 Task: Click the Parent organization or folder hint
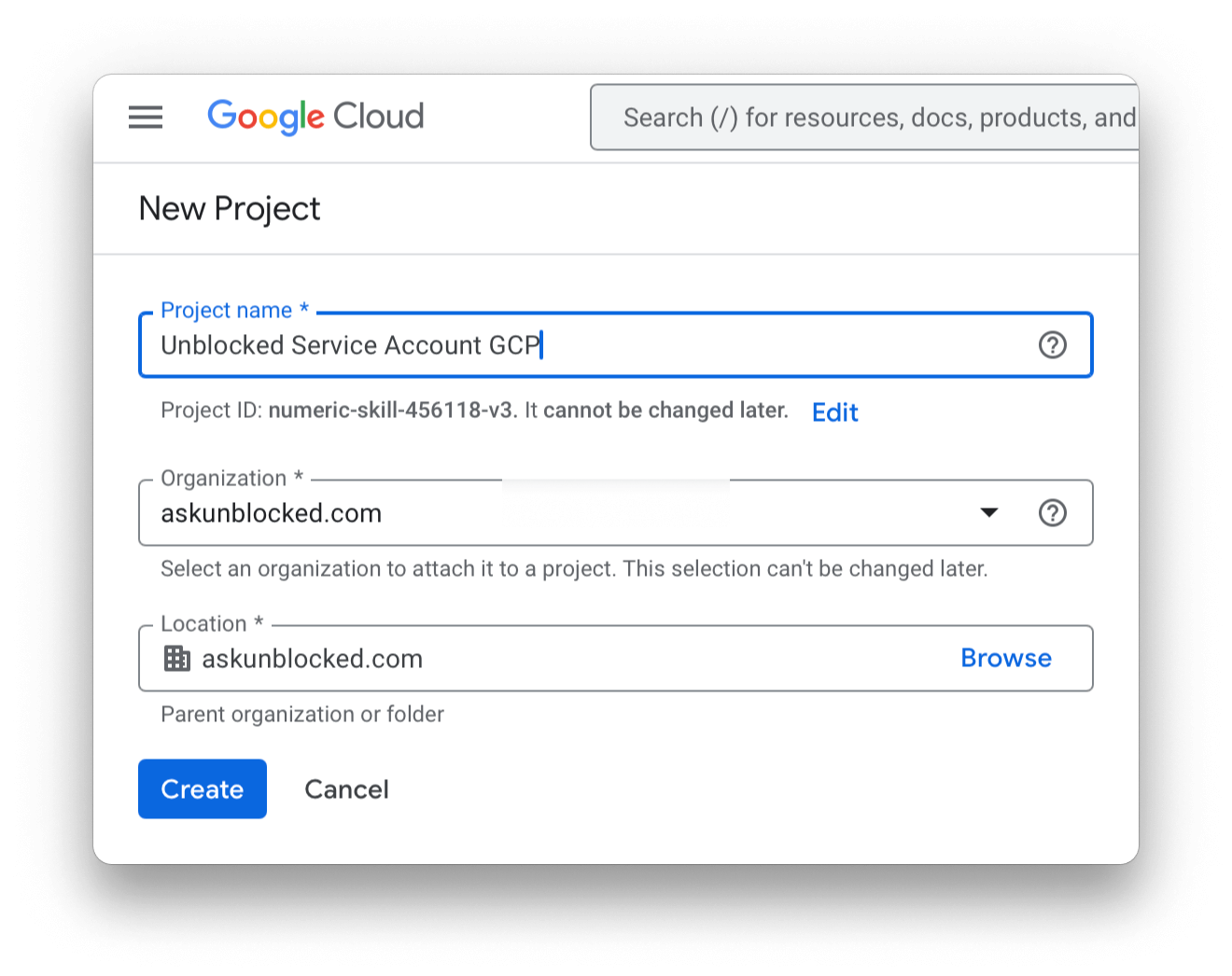301,714
